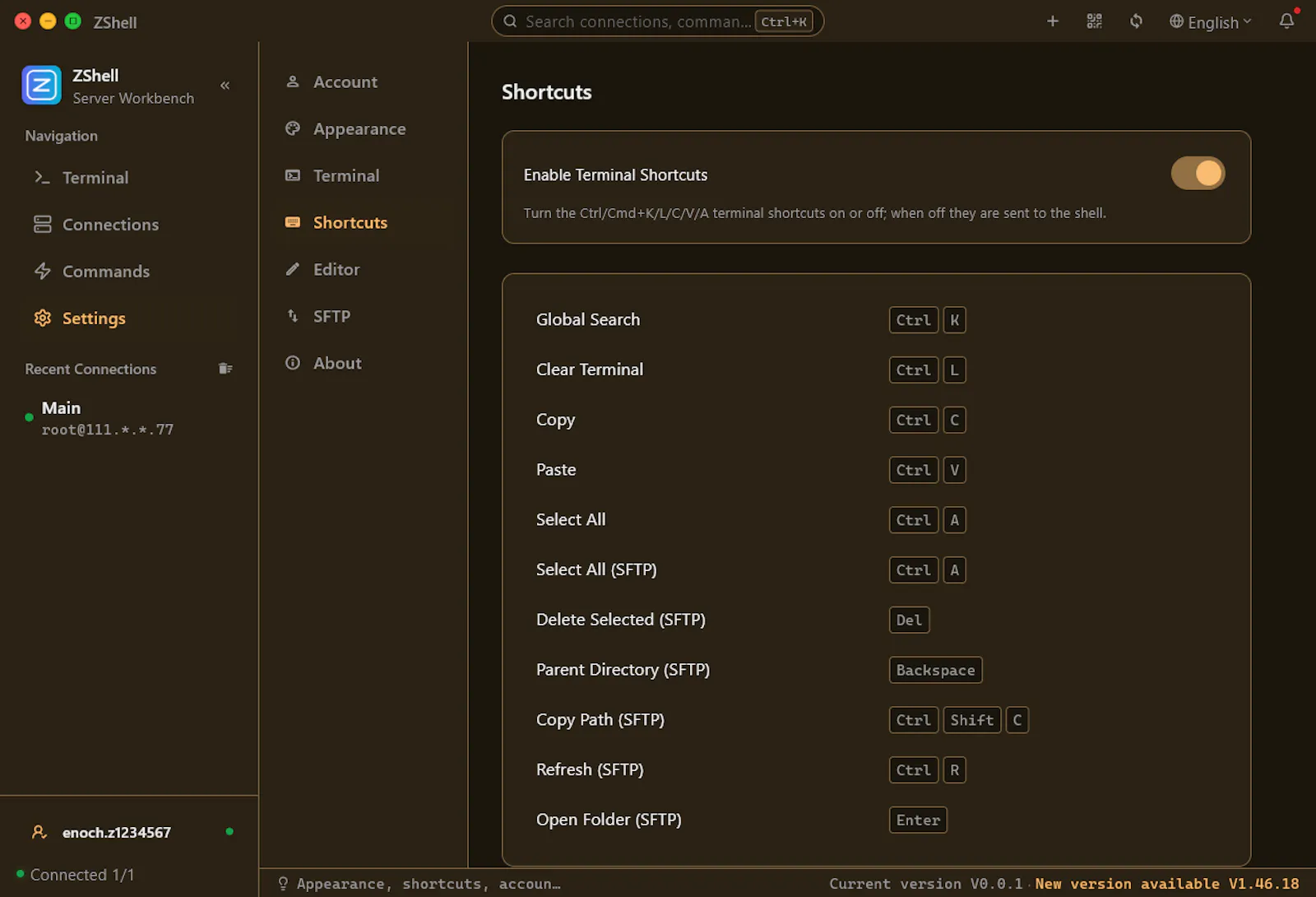This screenshot has height=897, width=1316.
Task: Toggle Enable Terminal Shortcuts switch
Action: (x=1198, y=174)
